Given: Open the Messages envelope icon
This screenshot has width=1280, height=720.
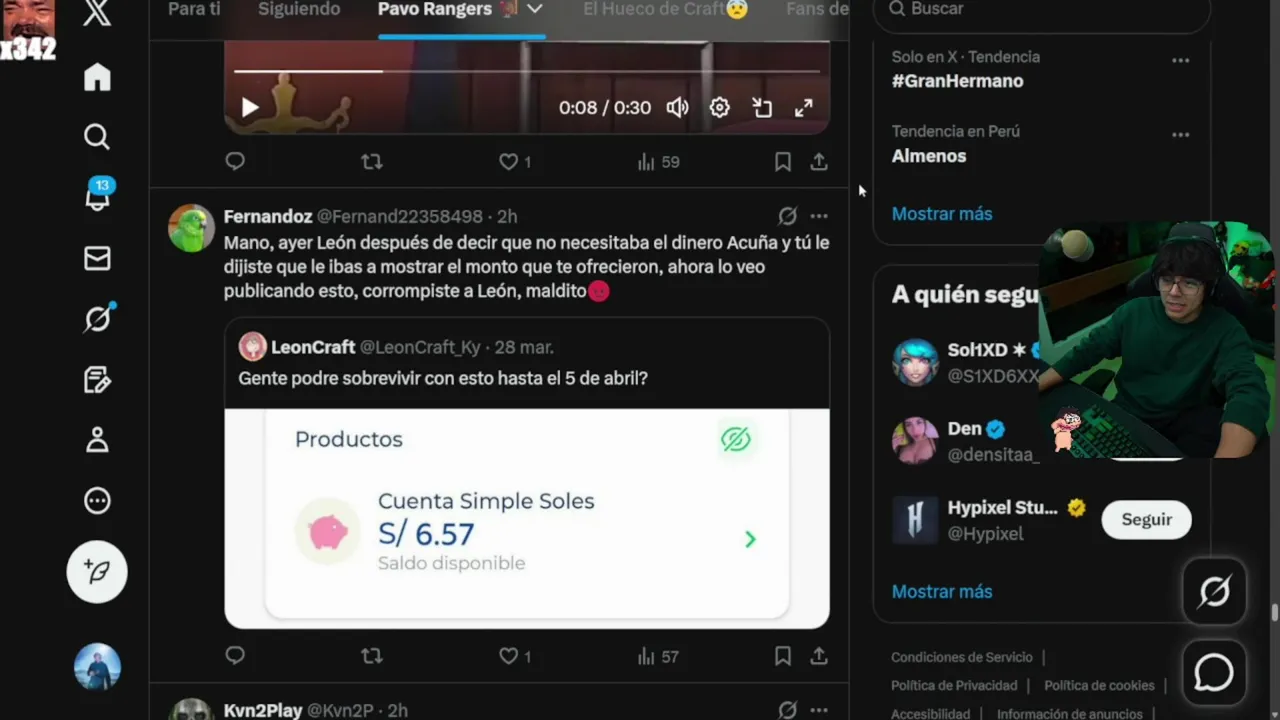Looking at the screenshot, I should tap(97, 259).
